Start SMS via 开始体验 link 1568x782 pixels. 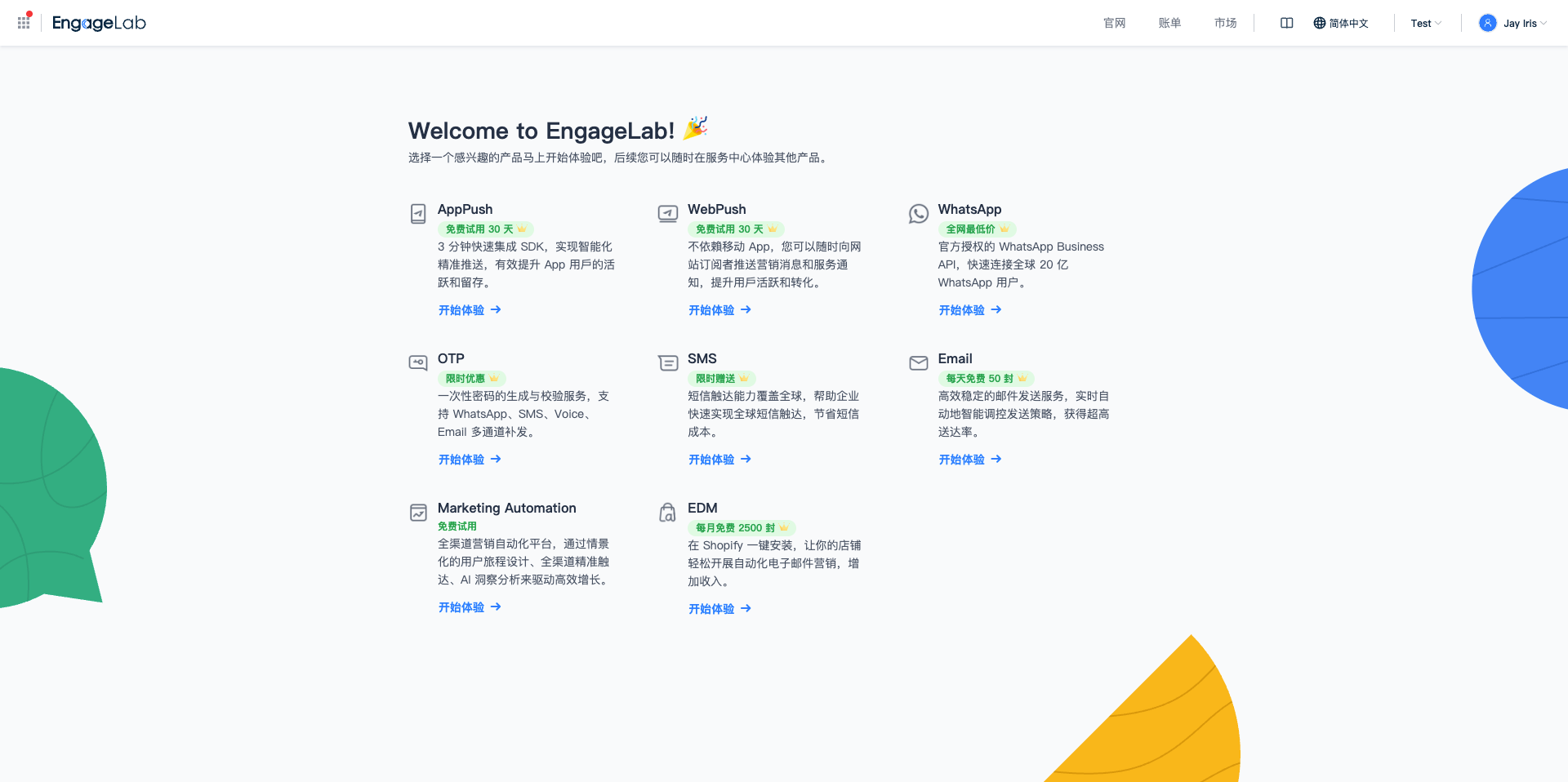coord(719,460)
